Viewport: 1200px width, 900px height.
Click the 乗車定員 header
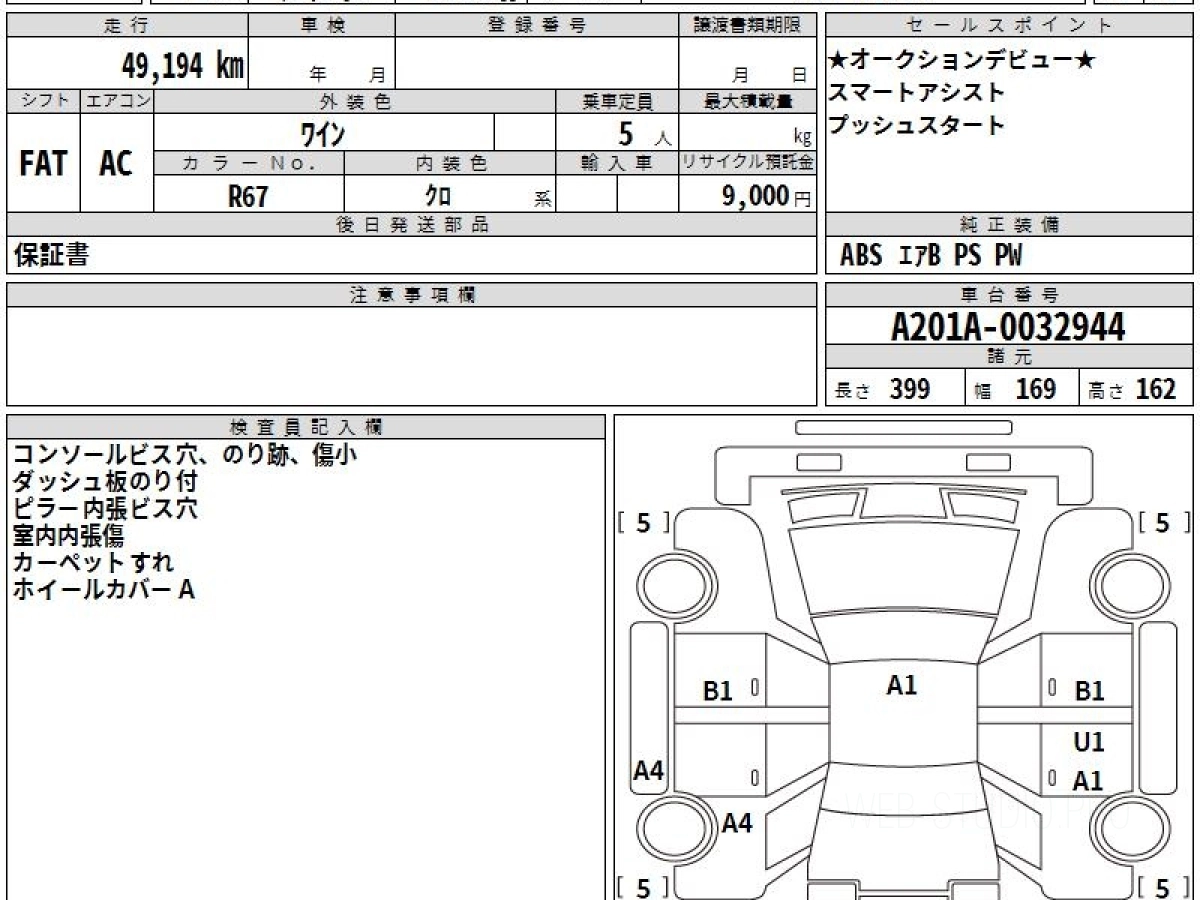pyautogui.click(x=617, y=101)
